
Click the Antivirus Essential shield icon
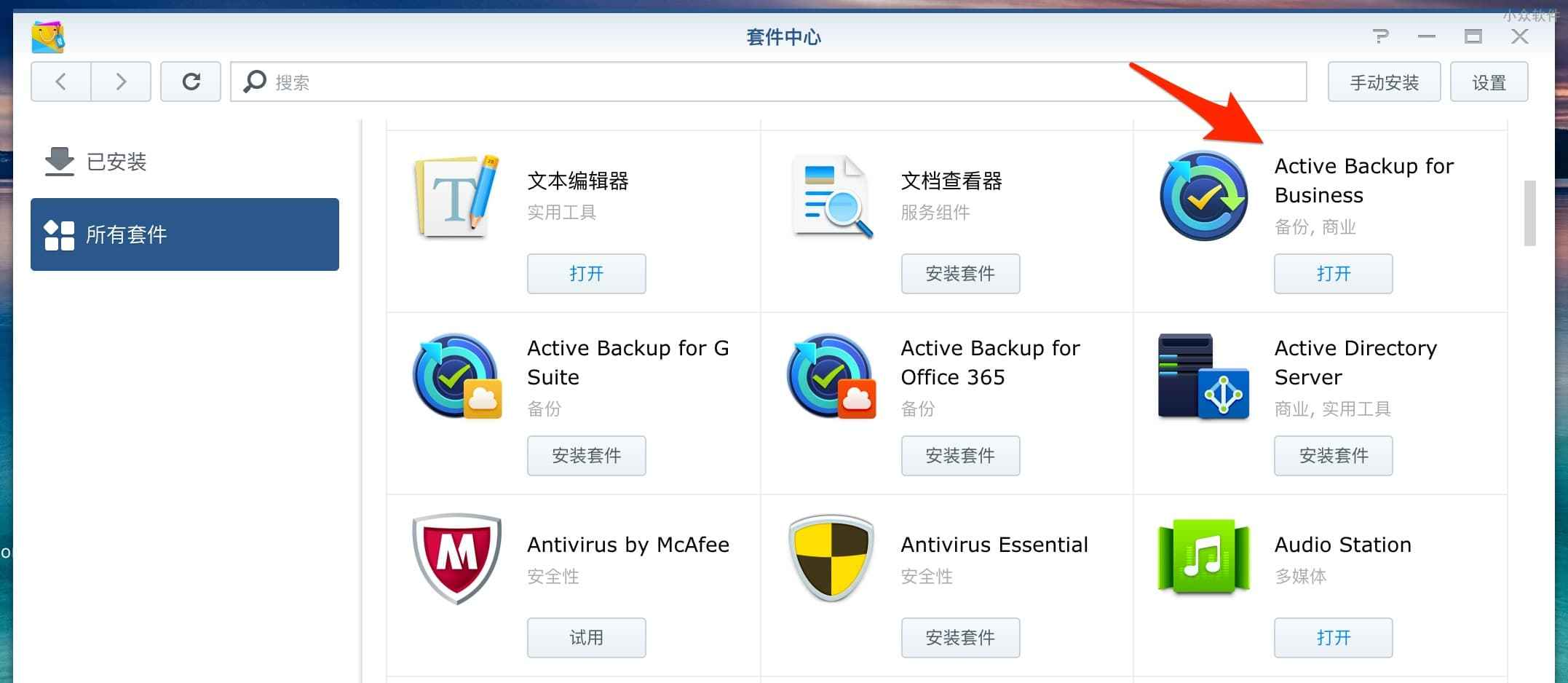pyautogui.click(x=831, y=558)
